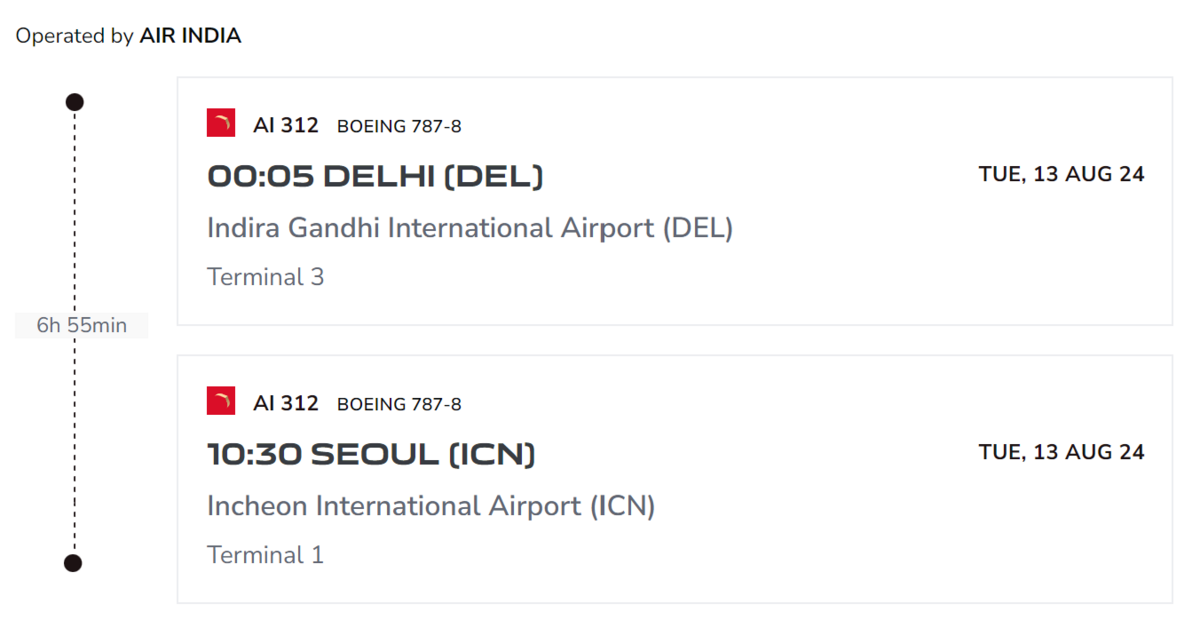Click BOEING 787-8 aircraft label in arrival card

399,404
